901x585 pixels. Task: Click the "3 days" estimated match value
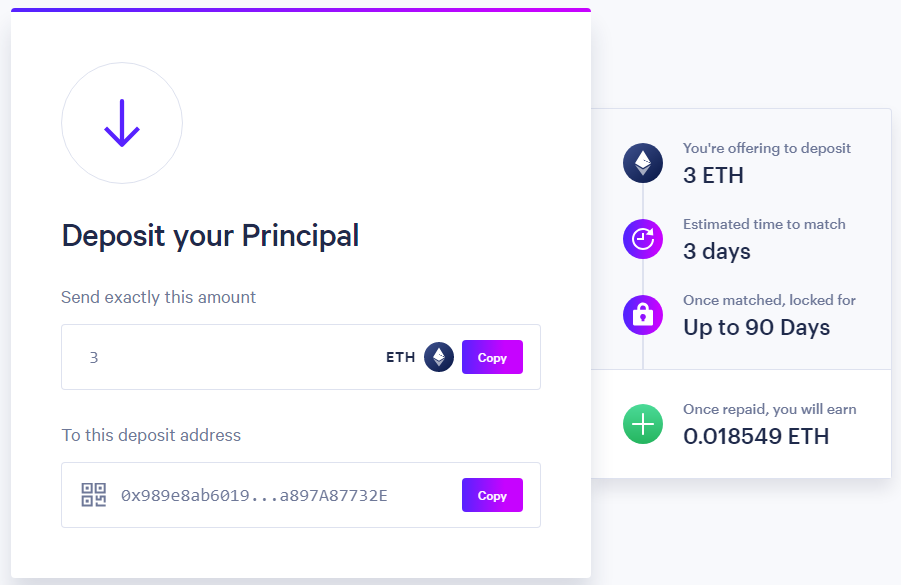coord(717,251)
